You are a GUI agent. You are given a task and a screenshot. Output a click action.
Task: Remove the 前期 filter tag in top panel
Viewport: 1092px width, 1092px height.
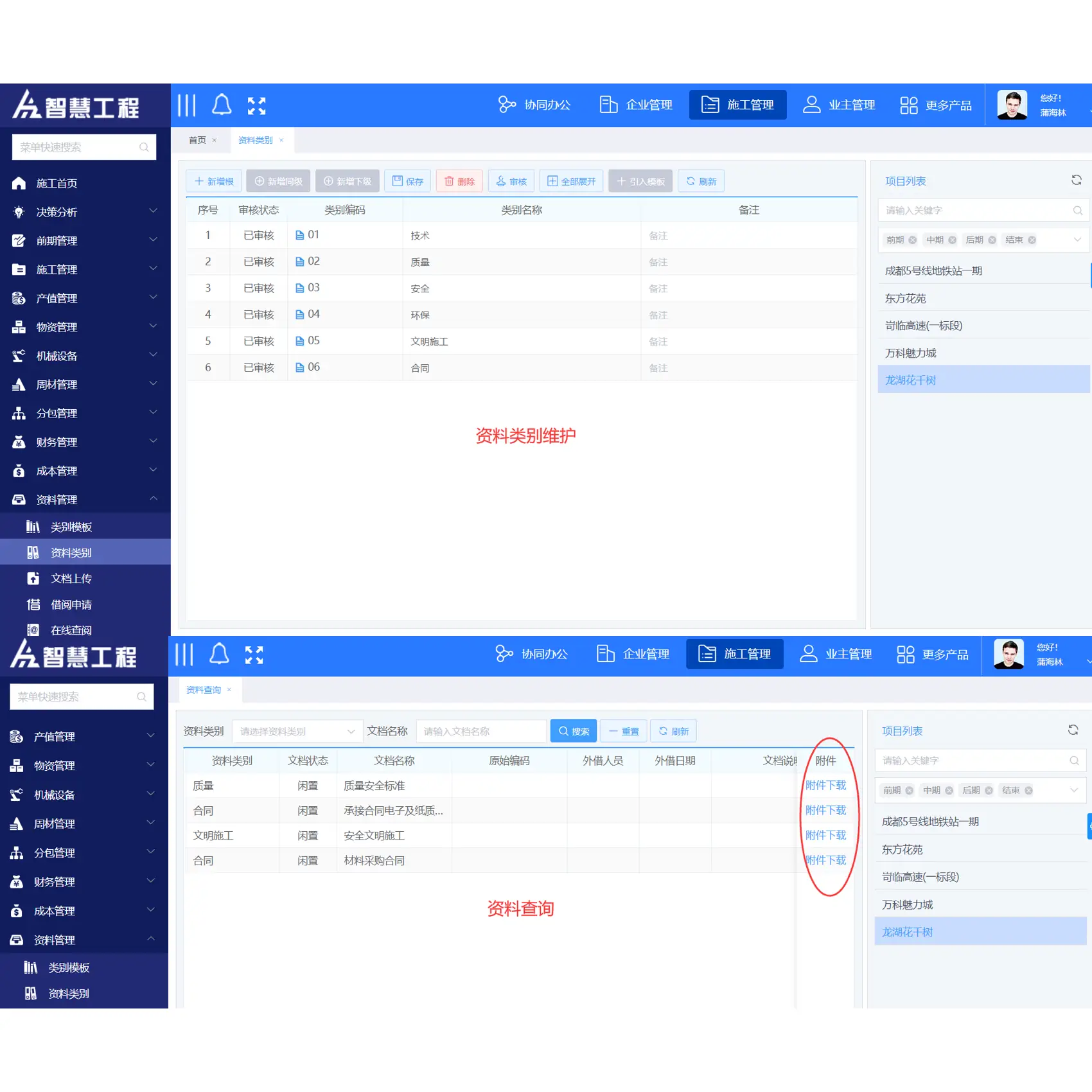[913, 240]
